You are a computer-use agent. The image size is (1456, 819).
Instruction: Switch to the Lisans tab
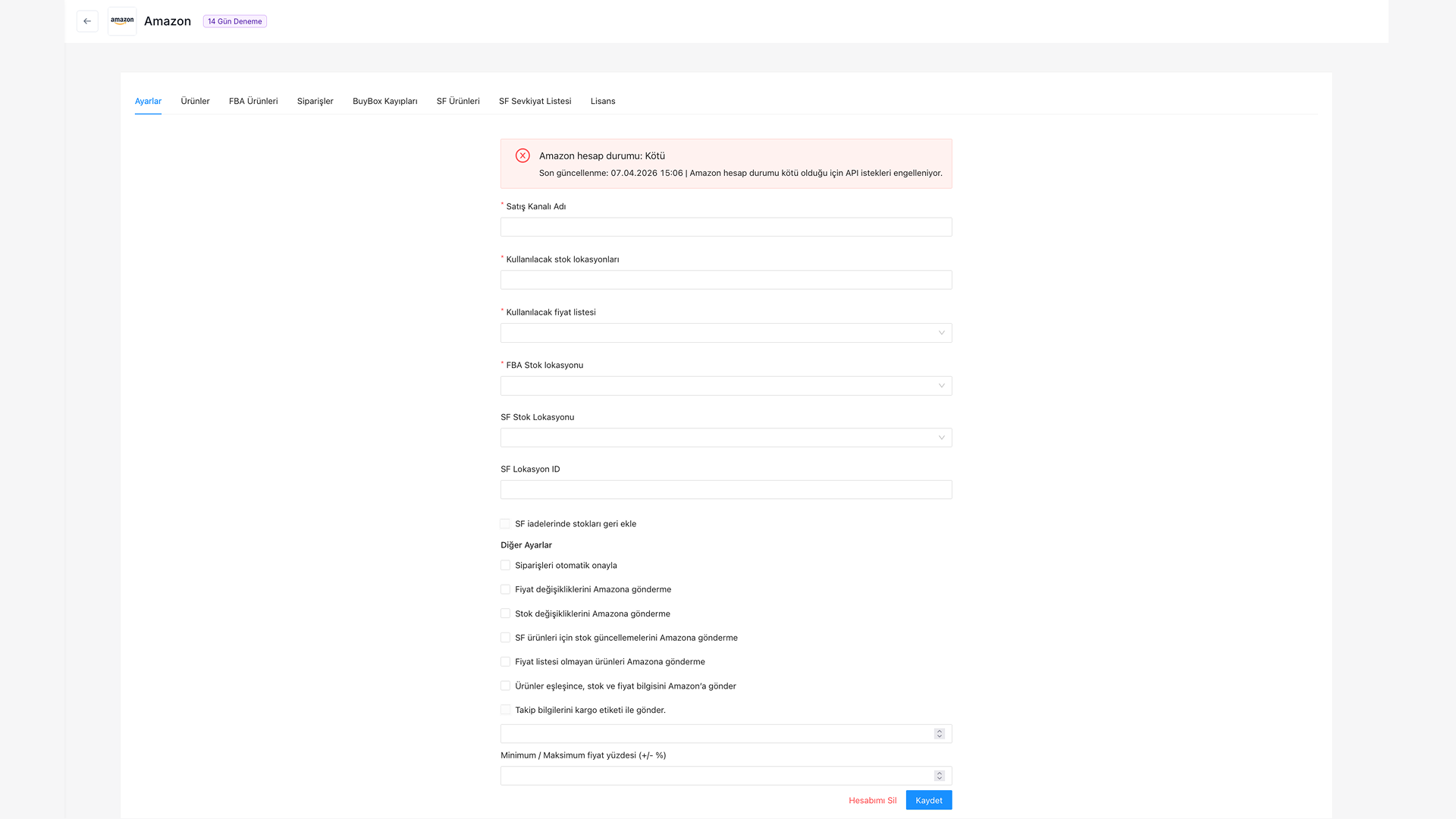click(x=603, y=101)
